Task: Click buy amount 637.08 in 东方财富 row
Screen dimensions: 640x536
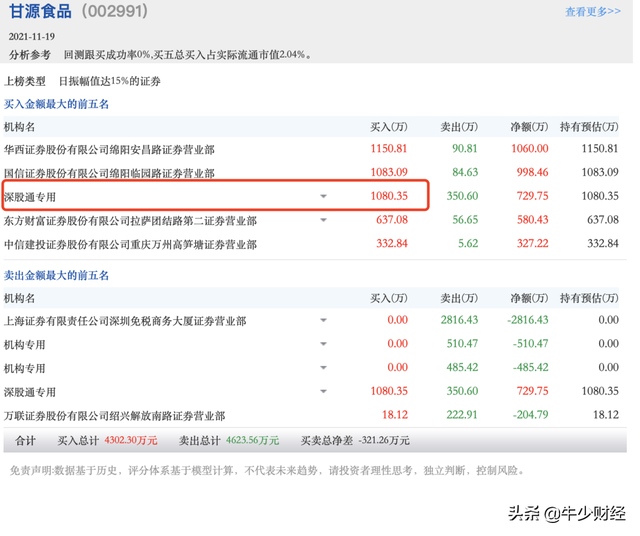Action: pyautogui.click(x=392, y=220)
